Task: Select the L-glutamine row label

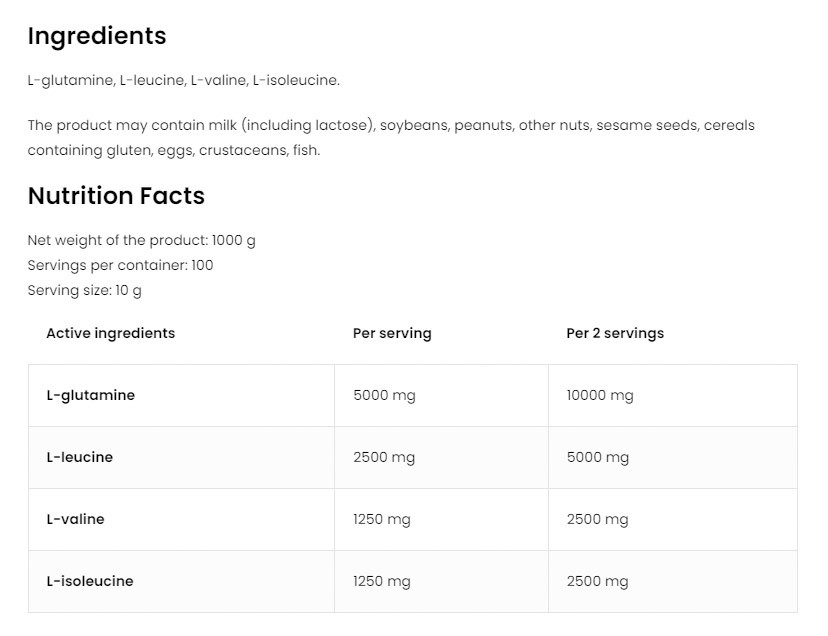Action: pos(90,395)
